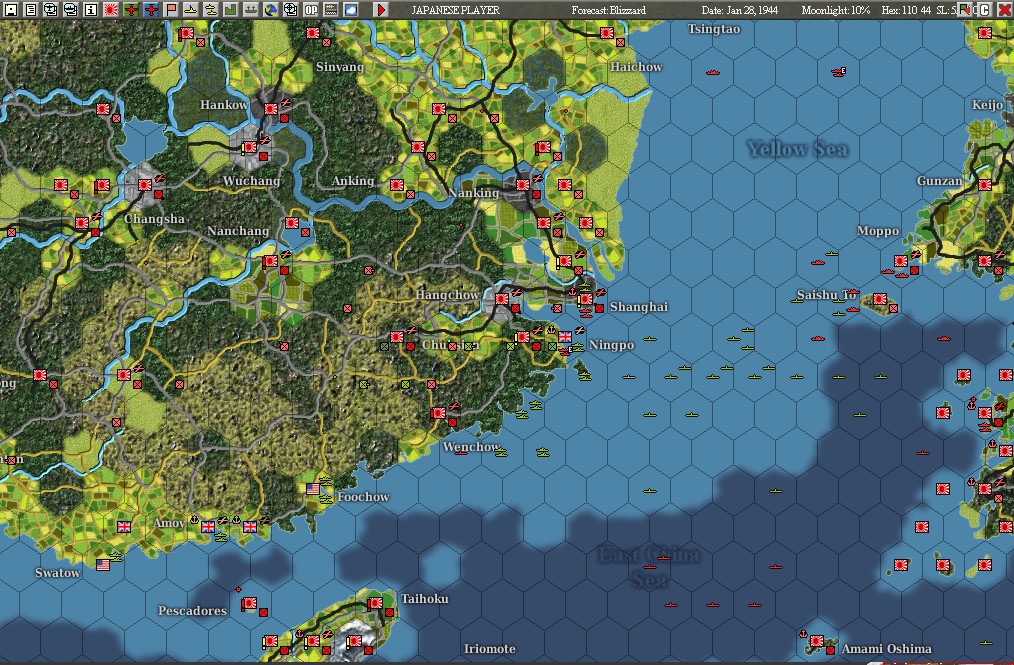Click the save game disk icon

coord(10,10)
